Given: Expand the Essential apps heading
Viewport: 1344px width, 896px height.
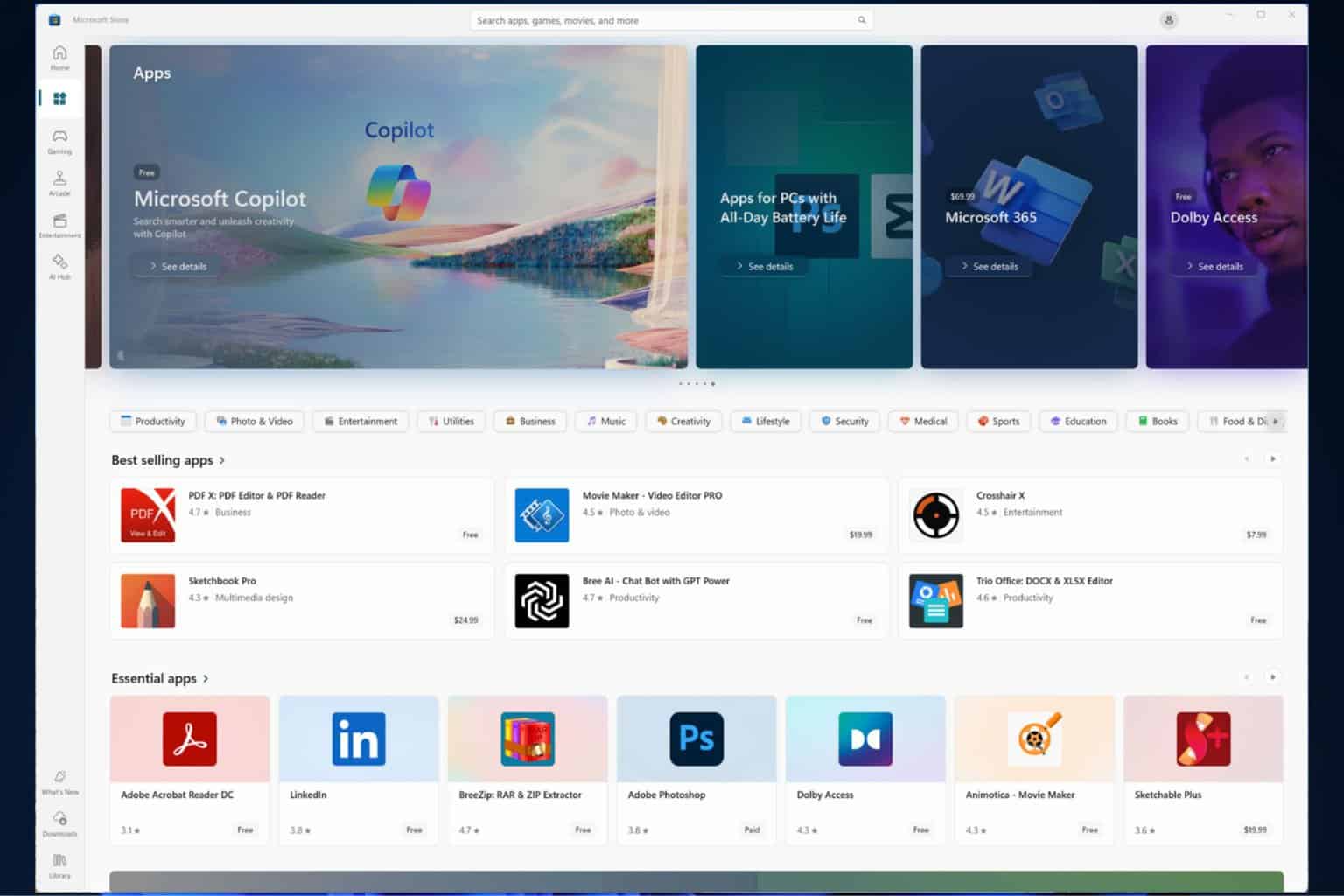Looking at the screenshot, I should (160, 678).
